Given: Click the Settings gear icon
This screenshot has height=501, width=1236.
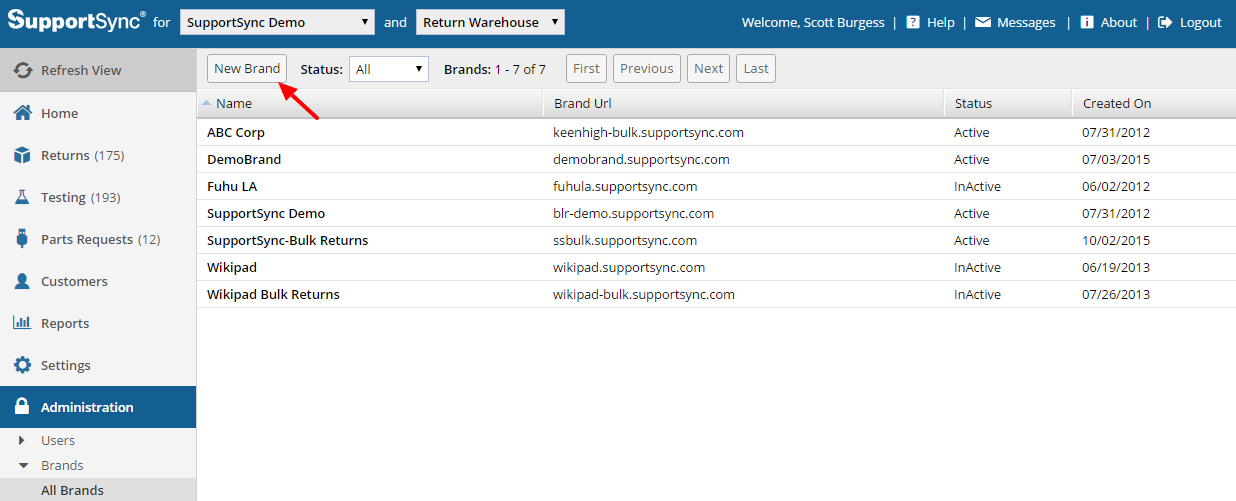Looking at the screenshot, I should tap(22, 365).
